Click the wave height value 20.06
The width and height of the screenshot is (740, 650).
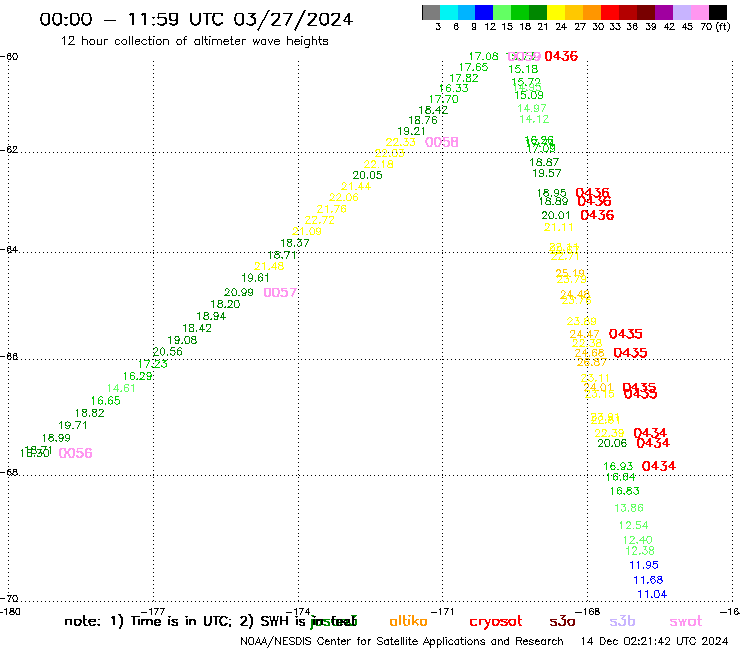coord(612,443)
